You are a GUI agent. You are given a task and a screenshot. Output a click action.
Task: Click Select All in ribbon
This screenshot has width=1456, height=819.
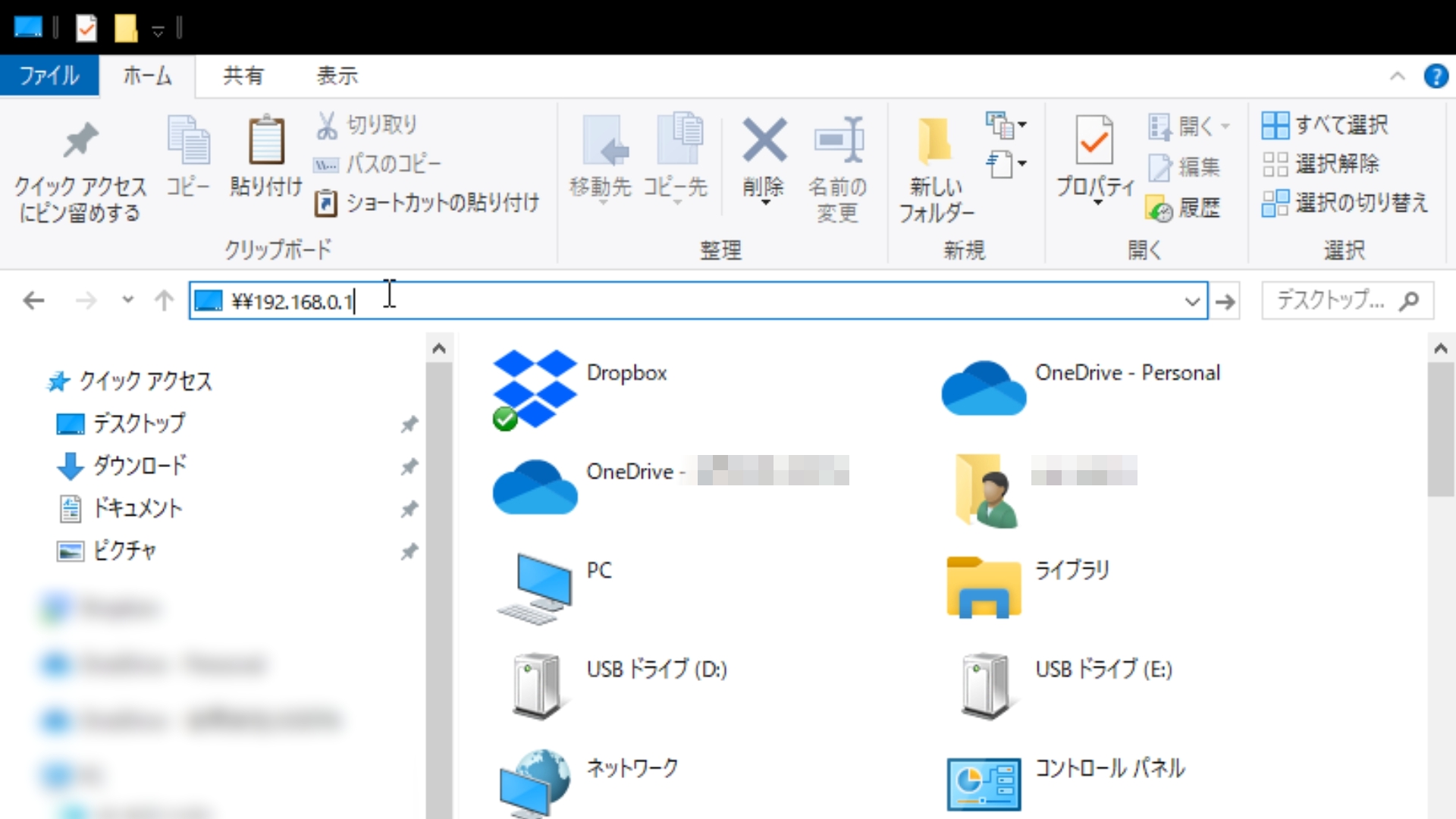click(1326, 124)
